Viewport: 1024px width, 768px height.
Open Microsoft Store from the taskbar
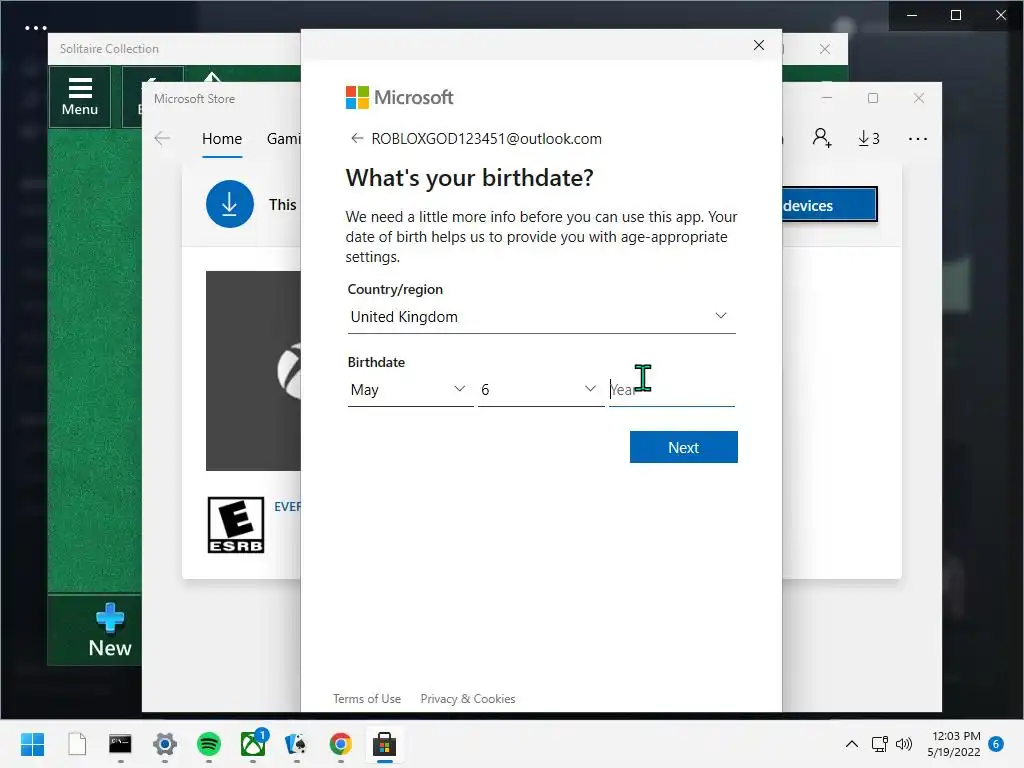click(x=385, y=744)
